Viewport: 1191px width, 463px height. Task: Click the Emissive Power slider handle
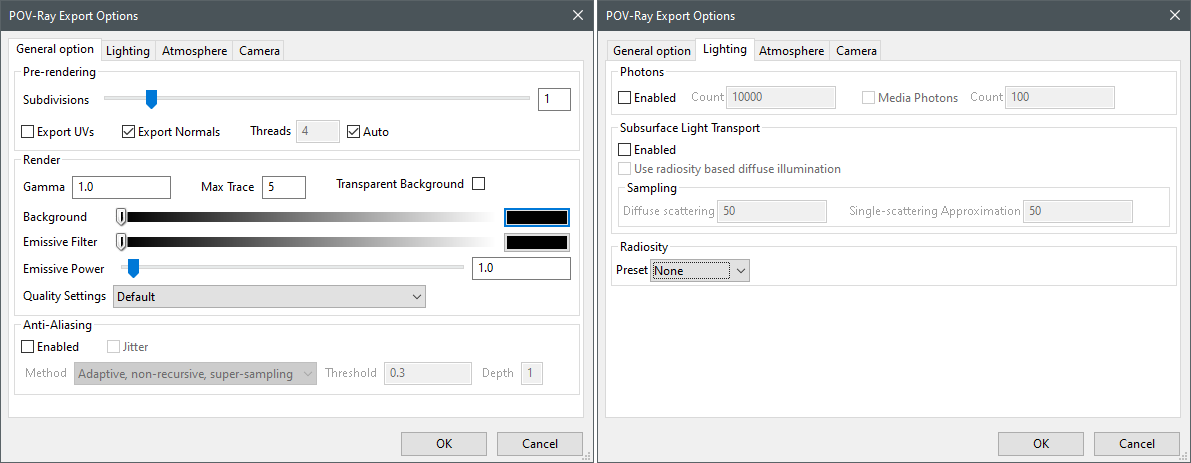[134, 268]
